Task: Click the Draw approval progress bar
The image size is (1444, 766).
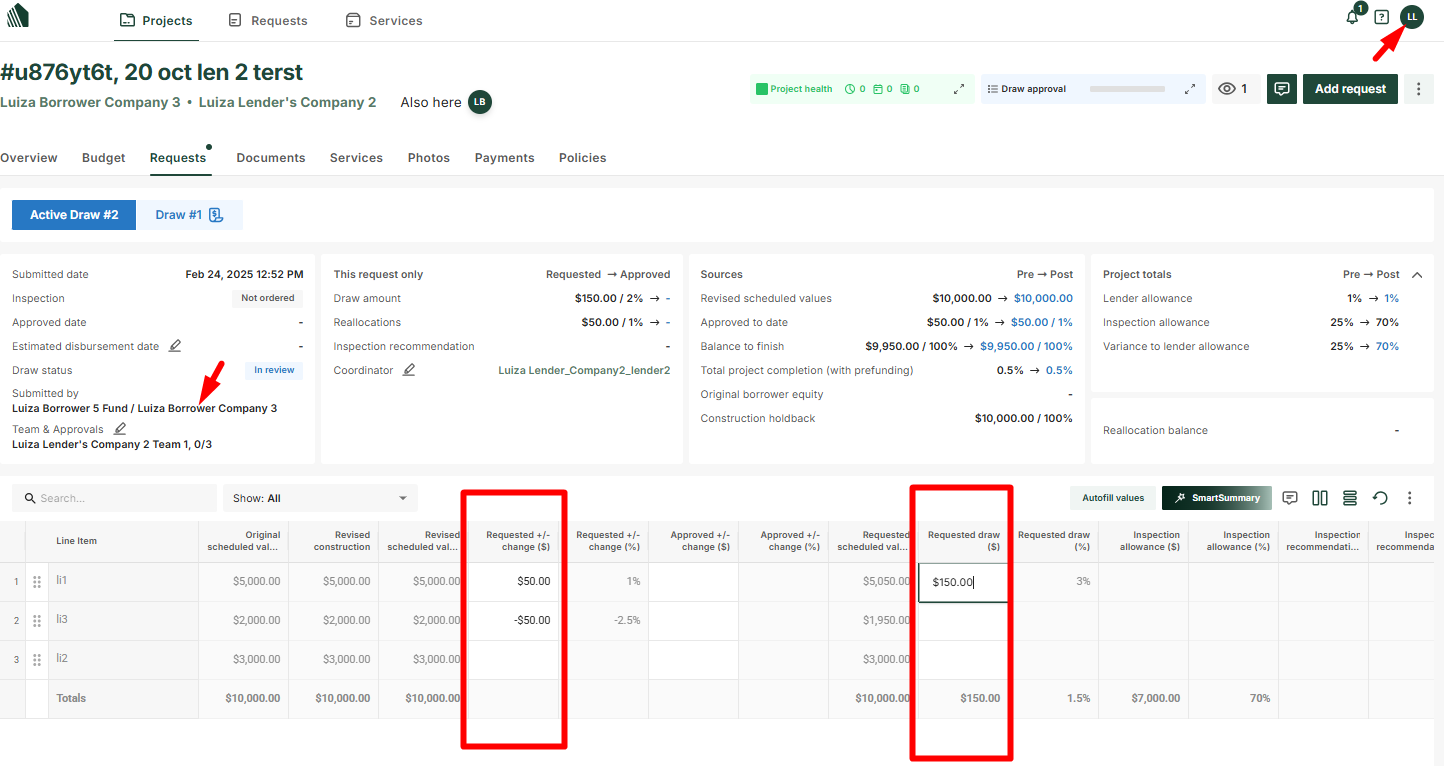Action: point(1127,89)
